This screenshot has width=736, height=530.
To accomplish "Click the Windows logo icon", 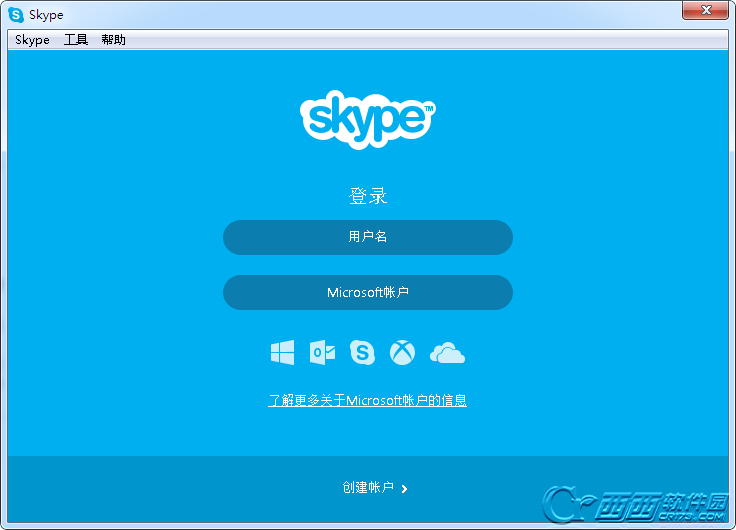I will click(283, 353).
